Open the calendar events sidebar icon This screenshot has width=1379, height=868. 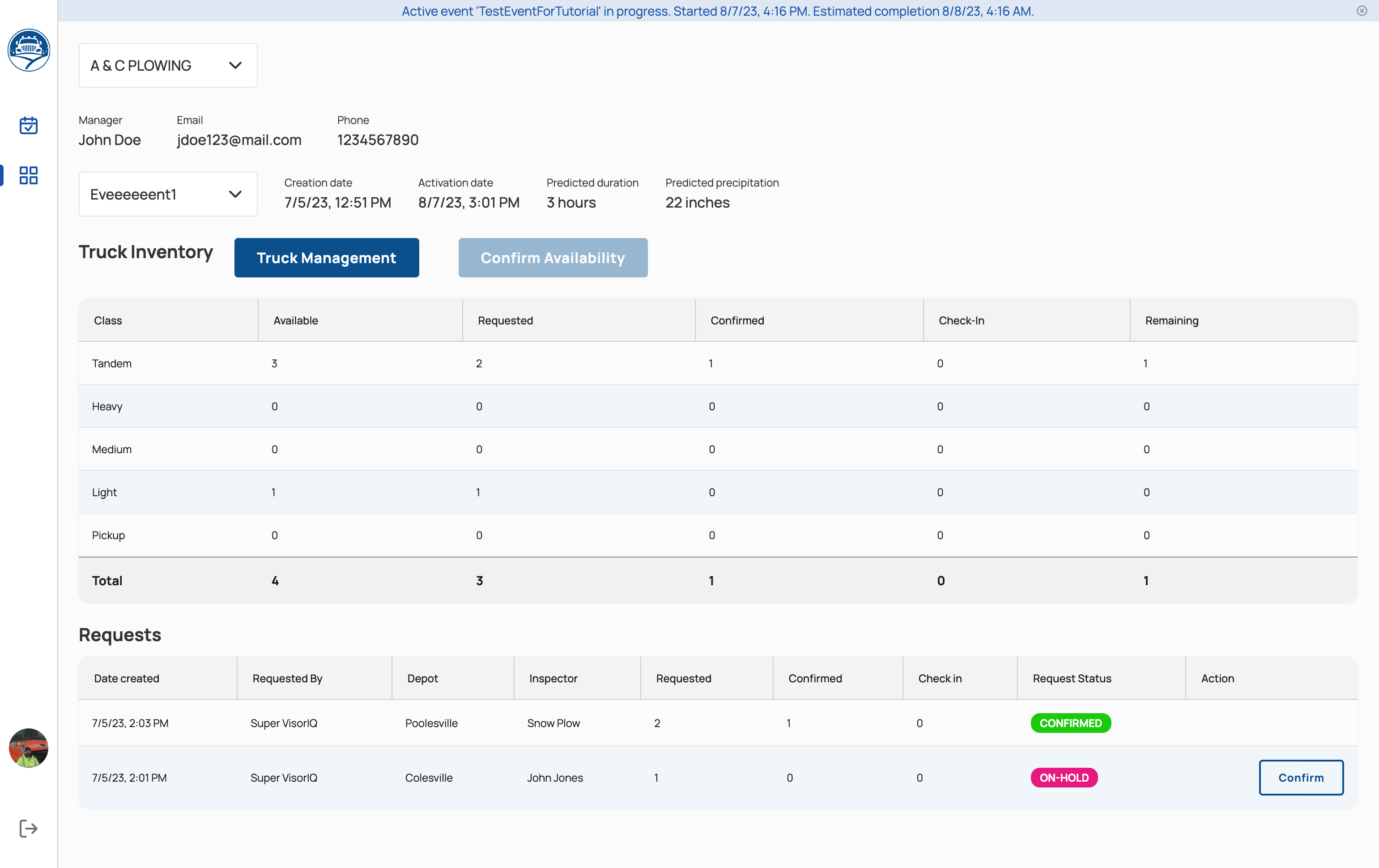(x=29, y=125)
